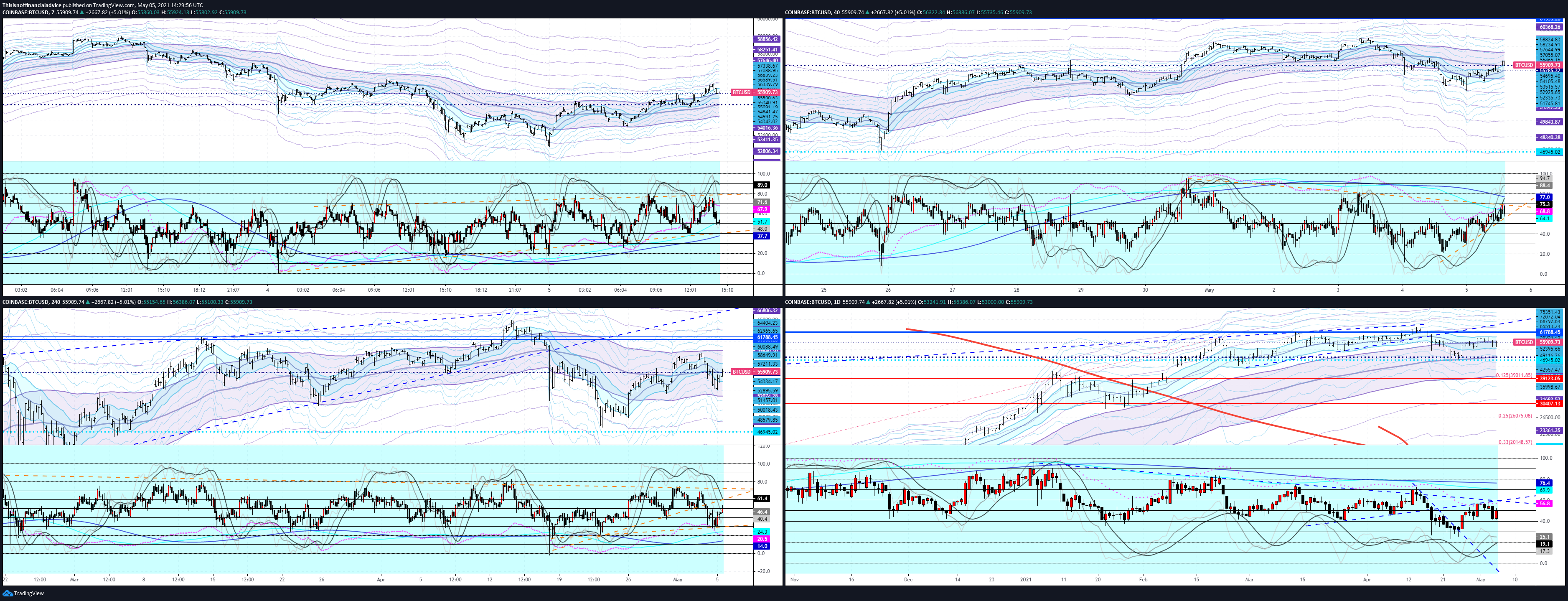Click the 88.4 gray indicator label

(1545, 185)
